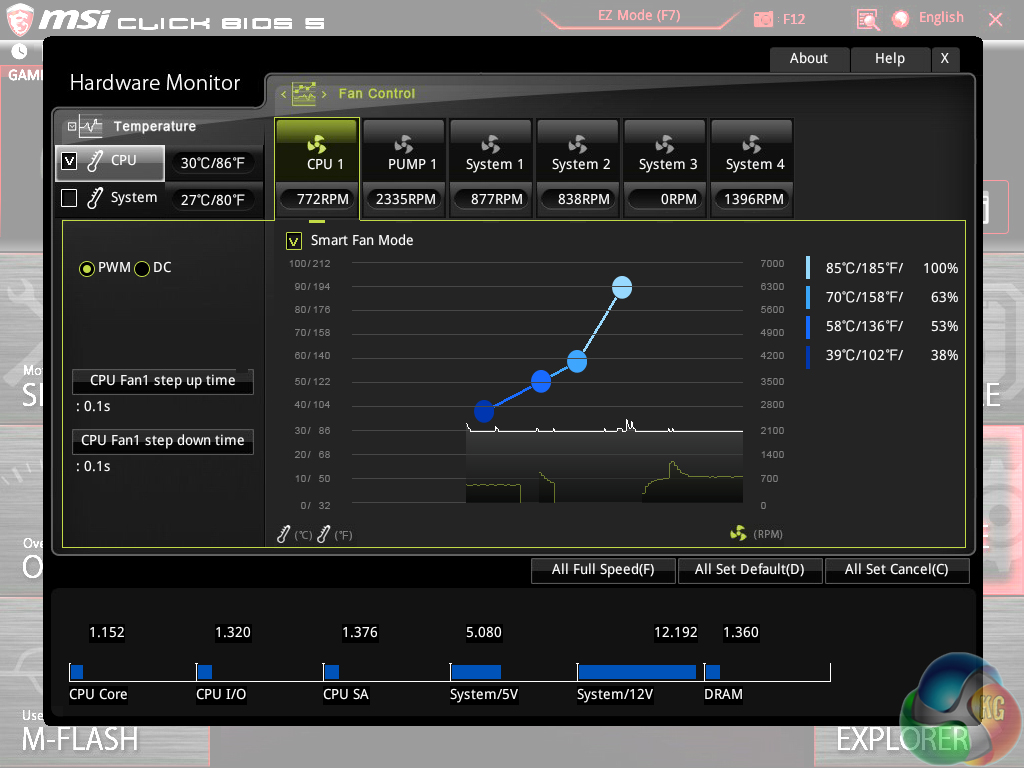Close the Hardware Monitor with X
The height and width of the screenshot is (768, 1024).
tap(945, 59)
